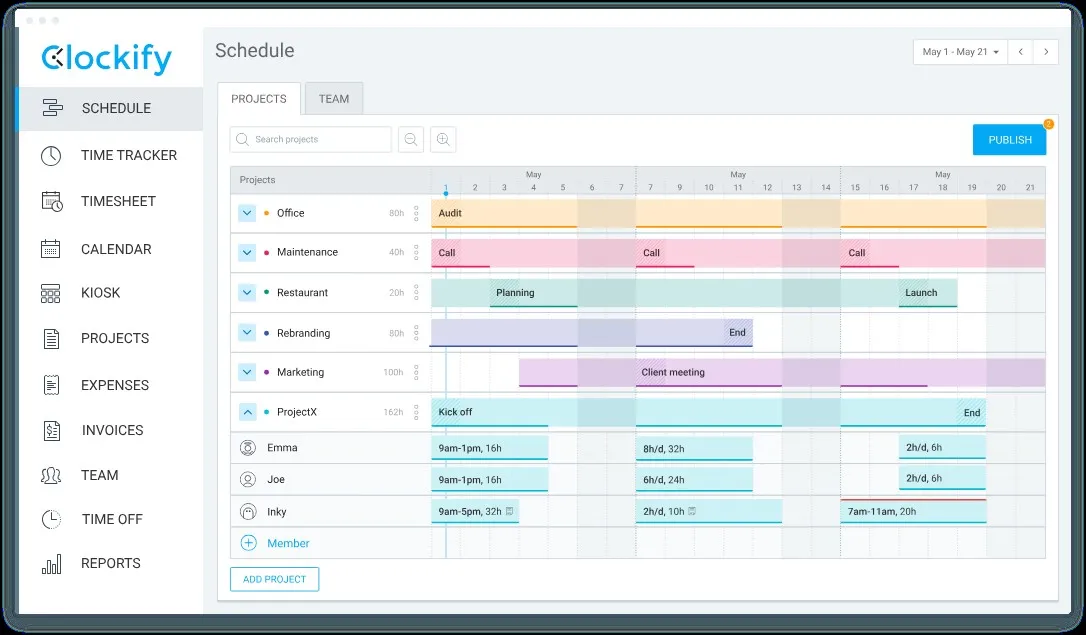Open the Reports bar chart icon
The height and width of the screenshot is (635, 1086).
pyautogui.click(x=51, y=564)
